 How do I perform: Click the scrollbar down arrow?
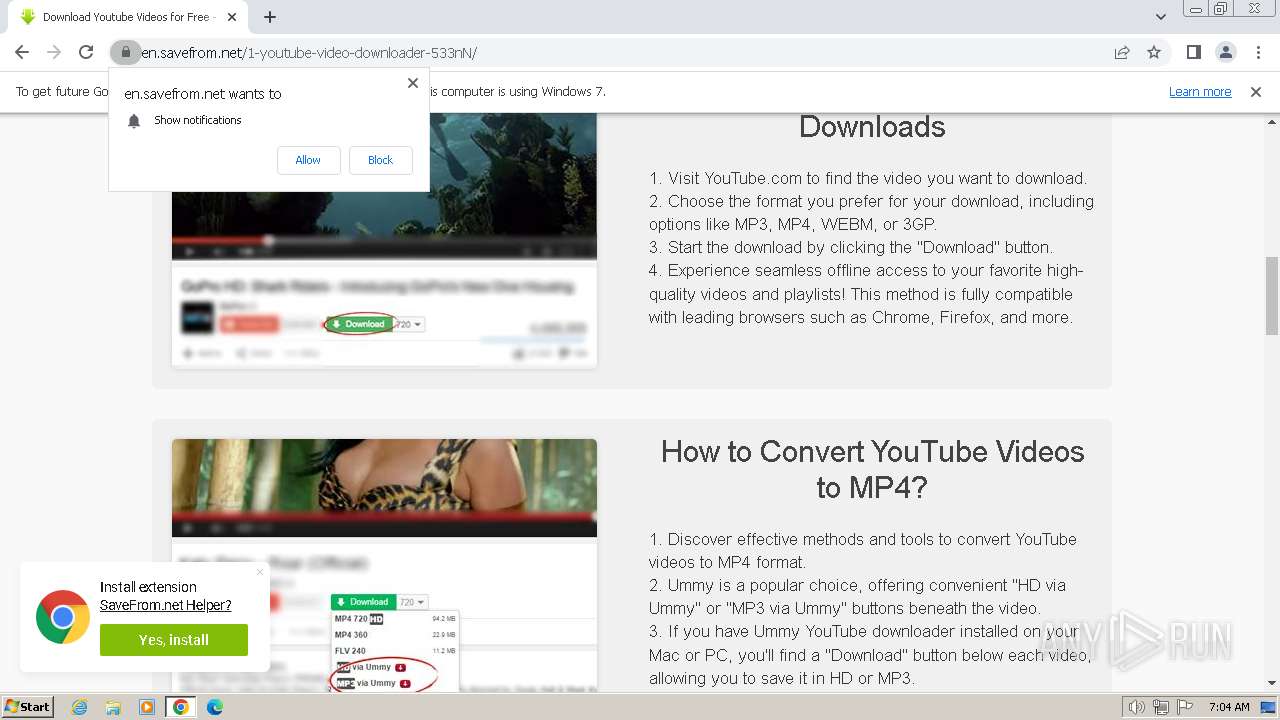1272,683
